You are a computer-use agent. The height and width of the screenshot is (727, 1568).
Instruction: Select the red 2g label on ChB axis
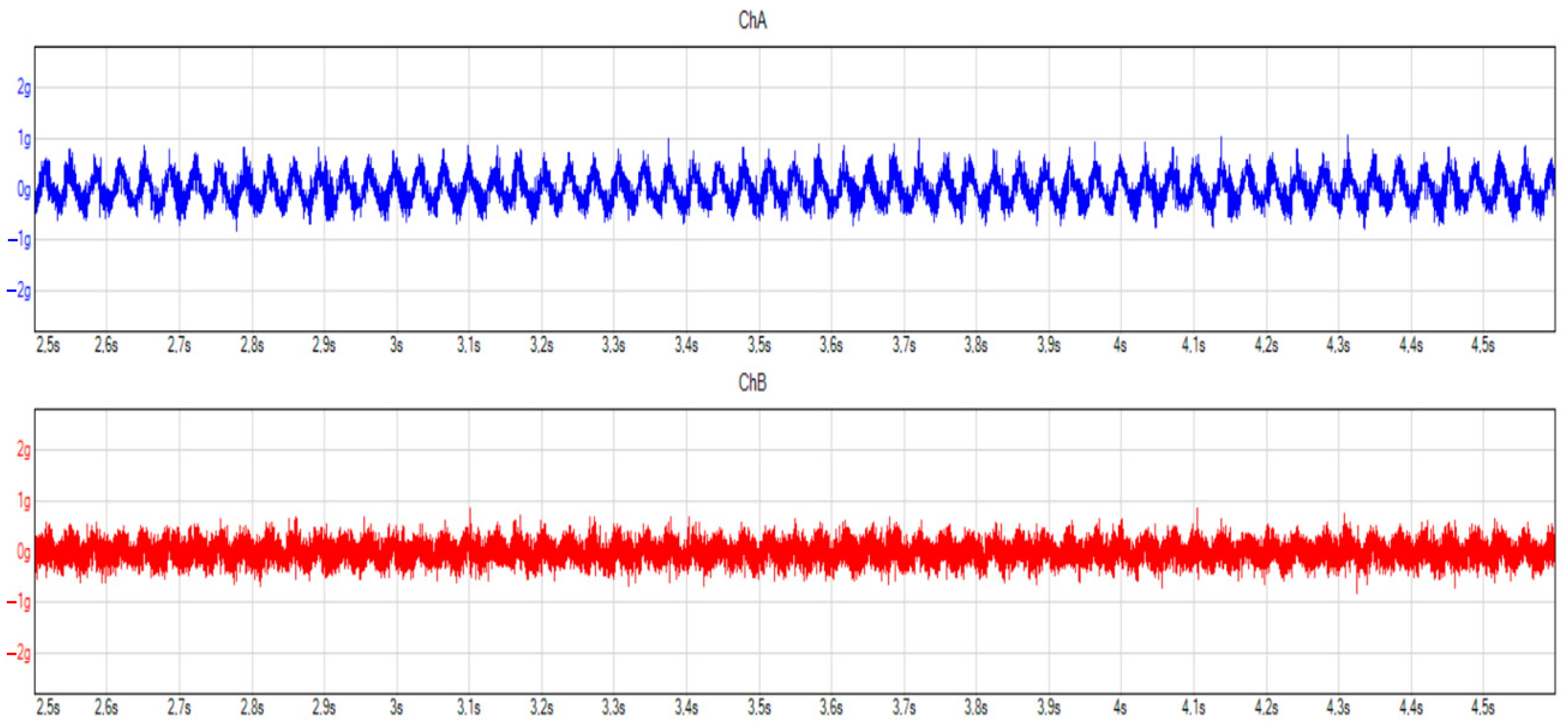click(x=24, y=450)
